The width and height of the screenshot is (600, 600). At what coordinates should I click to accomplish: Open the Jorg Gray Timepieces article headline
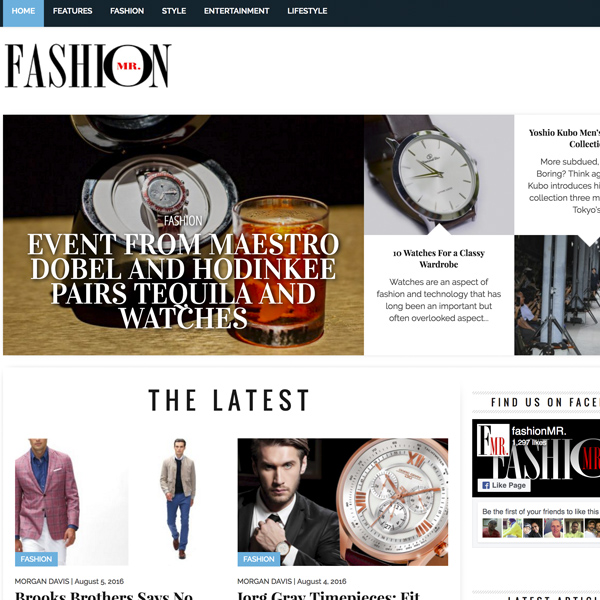[329, 595]
